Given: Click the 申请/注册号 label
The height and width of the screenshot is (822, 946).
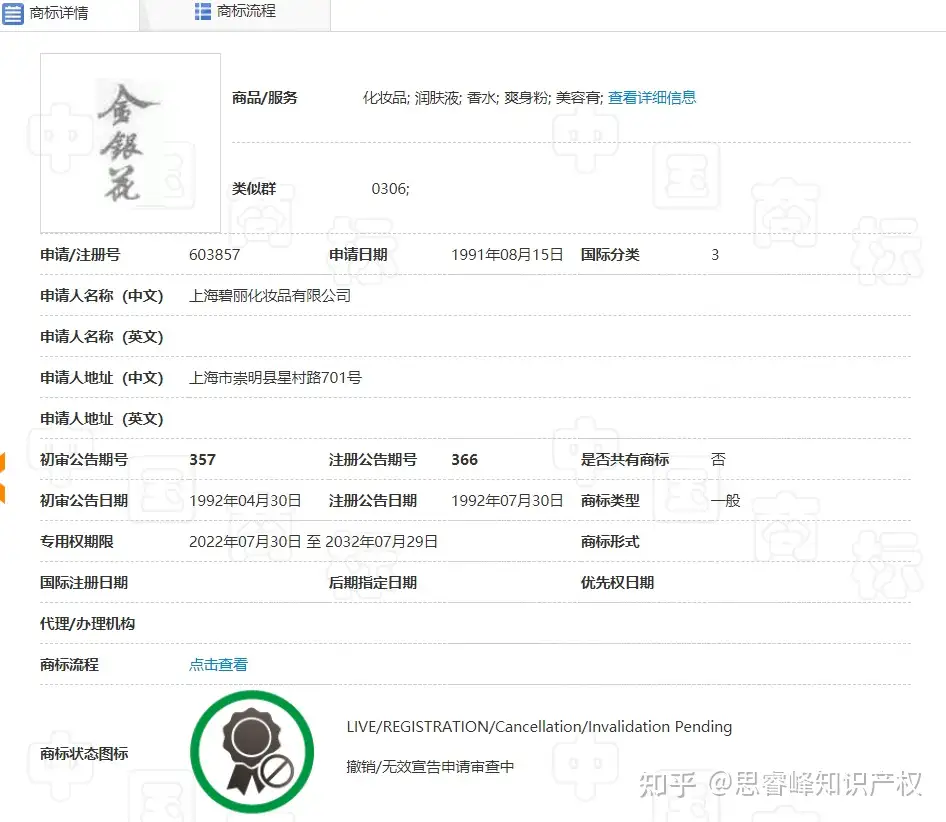Looking at the screenshot, I should tap(80, 255).
